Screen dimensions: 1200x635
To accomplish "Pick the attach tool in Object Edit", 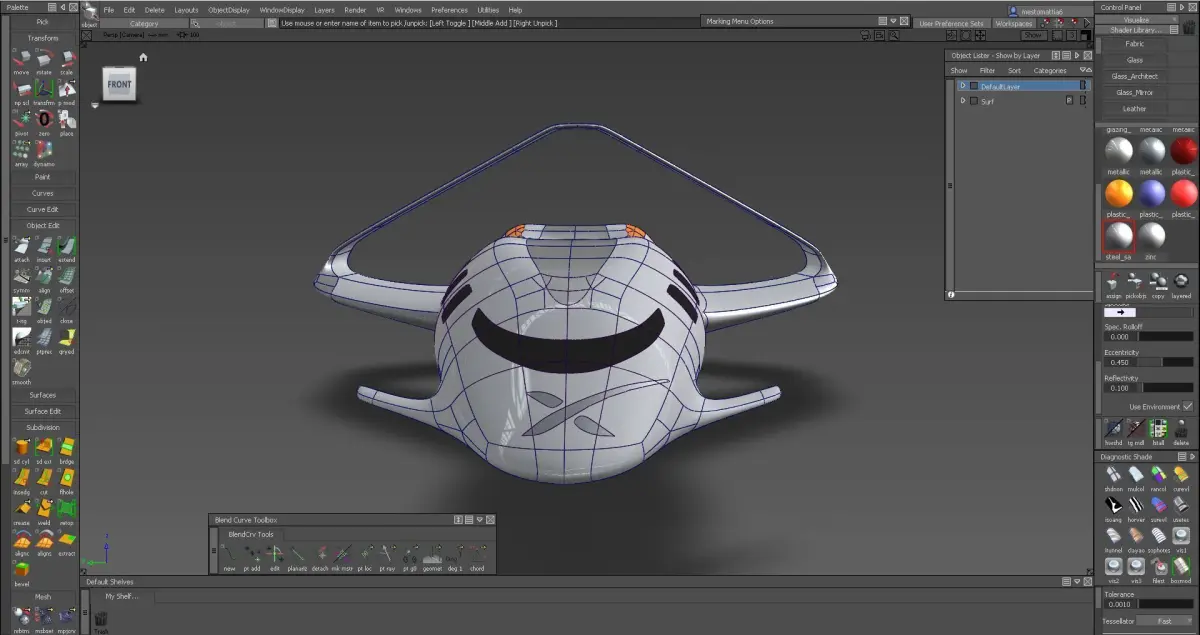I will pyautogui.click(x=21, y=247).
